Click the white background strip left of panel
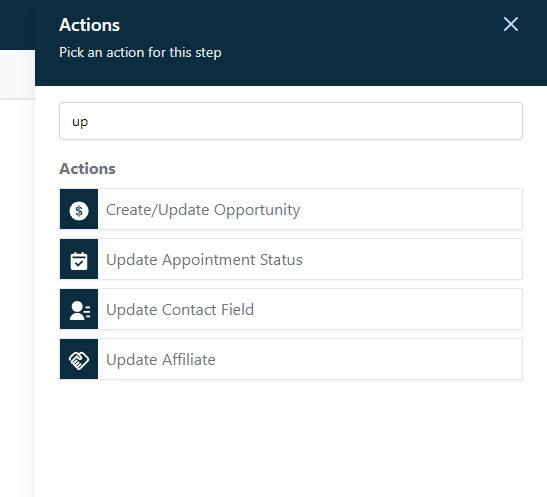Viewport: 547px width, 497px height. (x=17, y=74)
